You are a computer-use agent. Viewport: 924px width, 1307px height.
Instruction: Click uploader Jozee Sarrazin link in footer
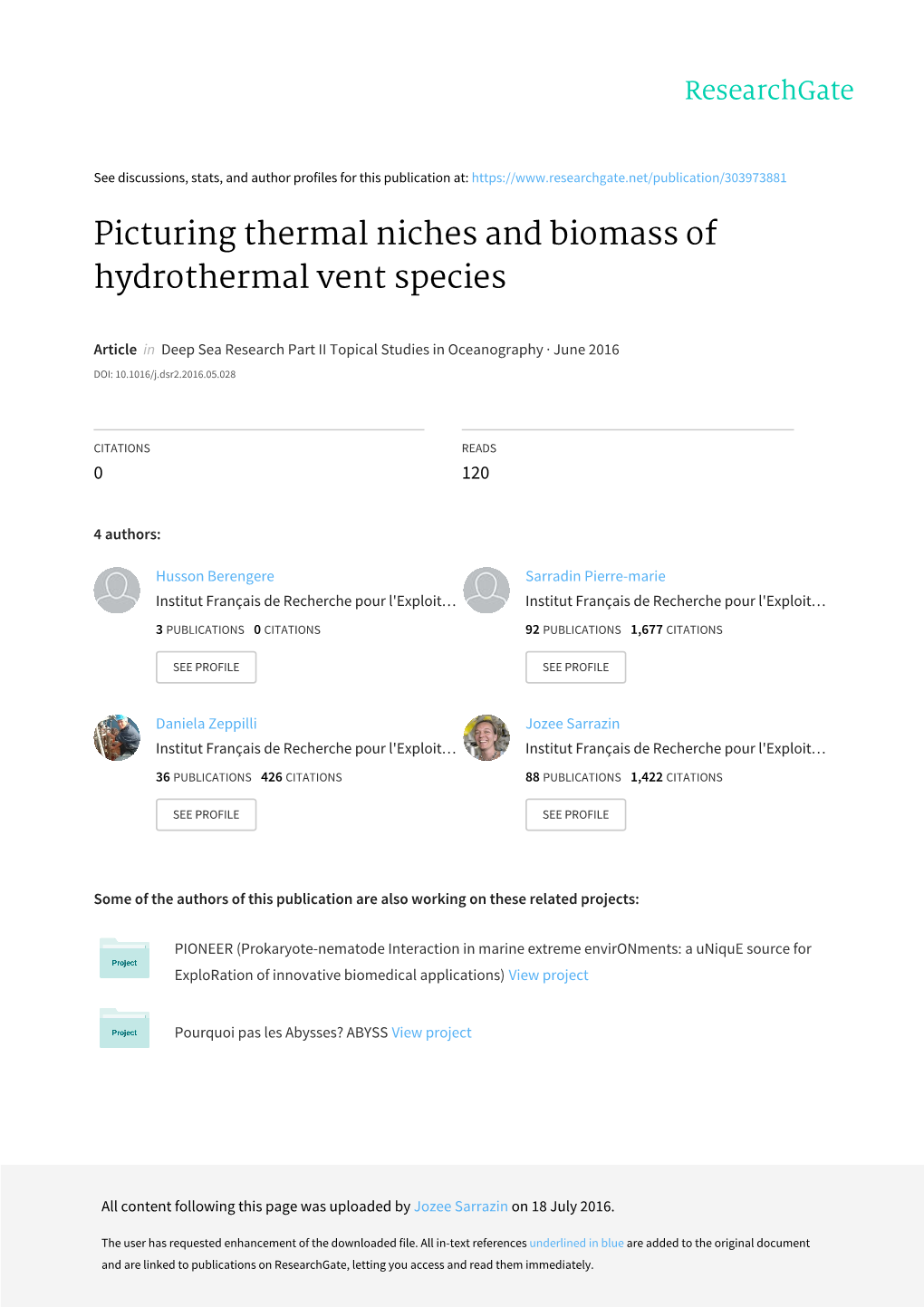click(460, 1206)
